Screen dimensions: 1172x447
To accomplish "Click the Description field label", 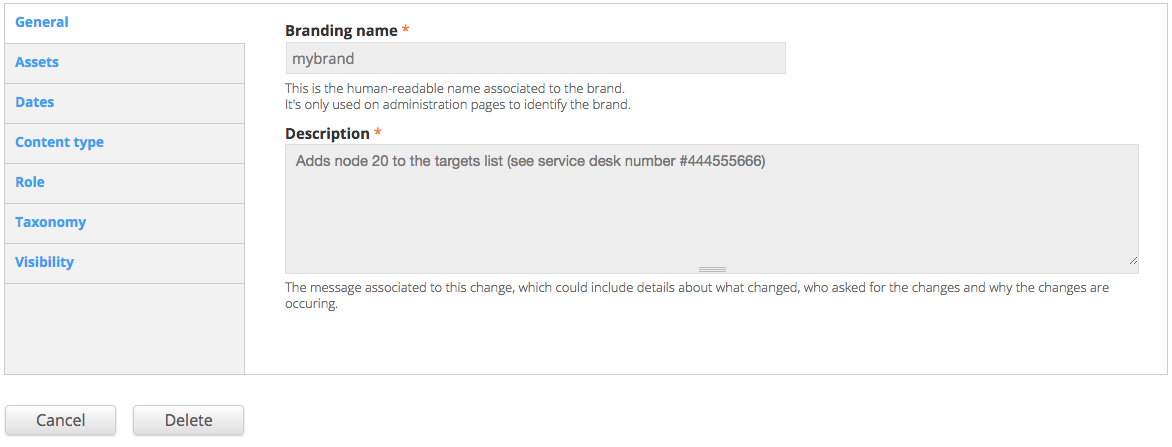I will pos(327,134).
